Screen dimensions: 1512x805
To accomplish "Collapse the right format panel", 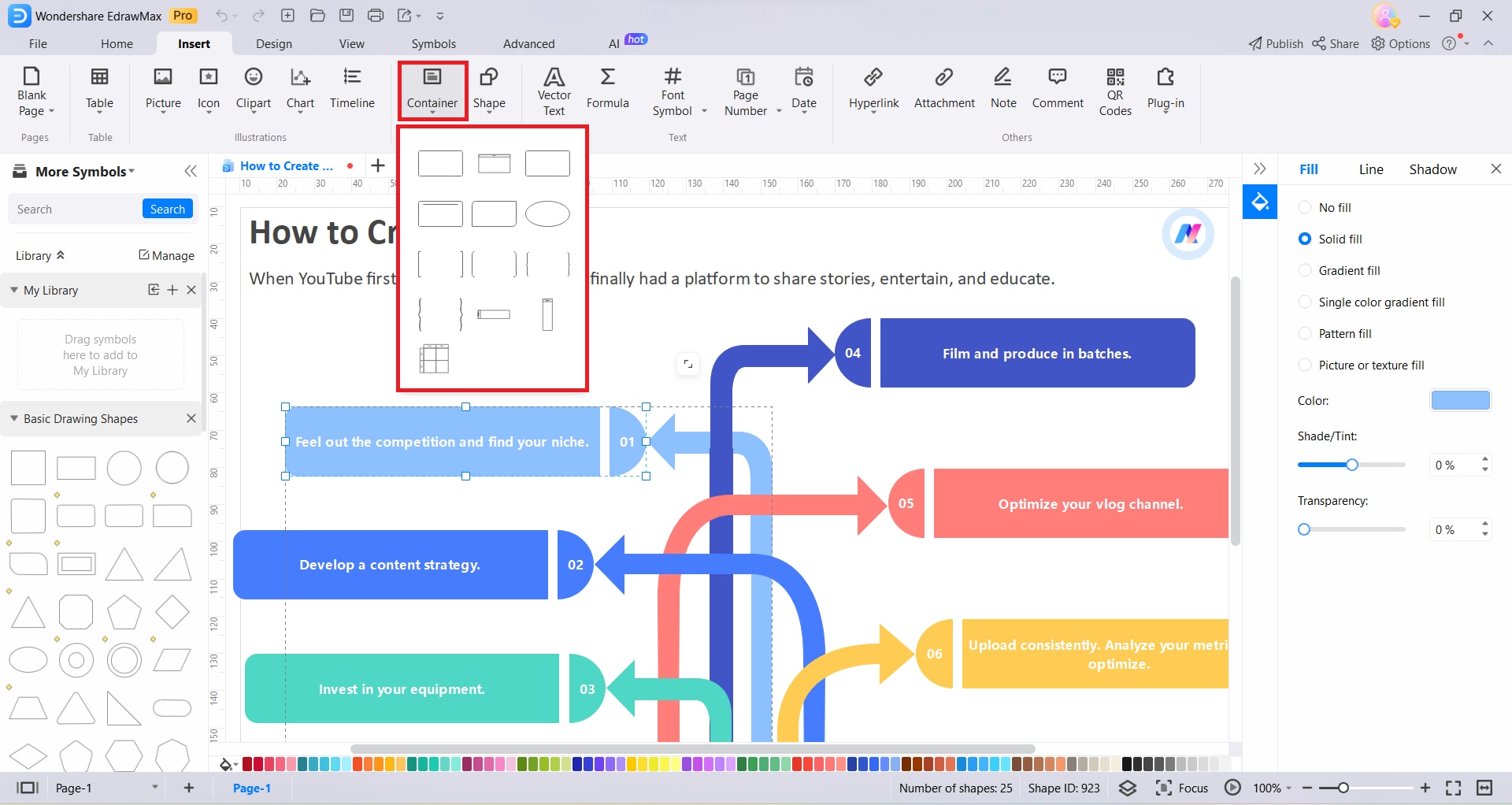I will (x=1259, y=169).
